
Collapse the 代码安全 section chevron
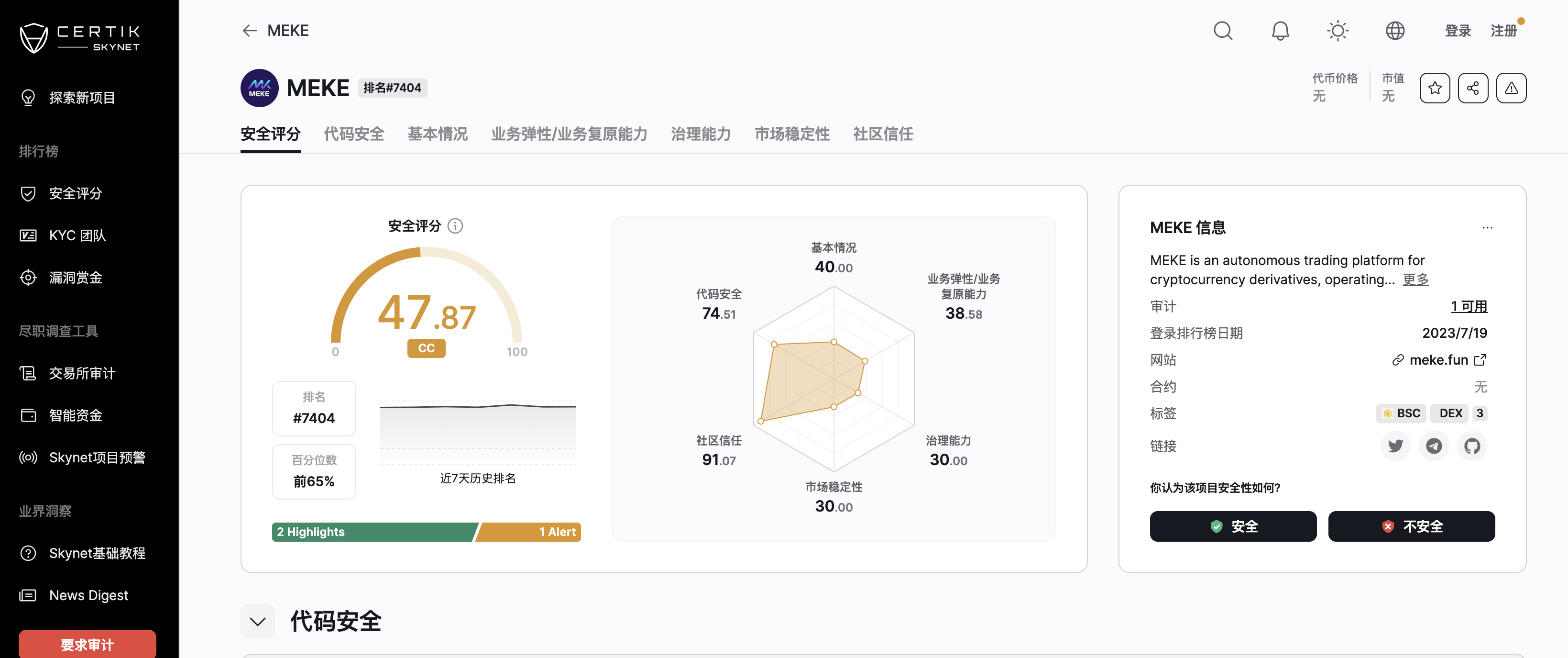point(257,622)
